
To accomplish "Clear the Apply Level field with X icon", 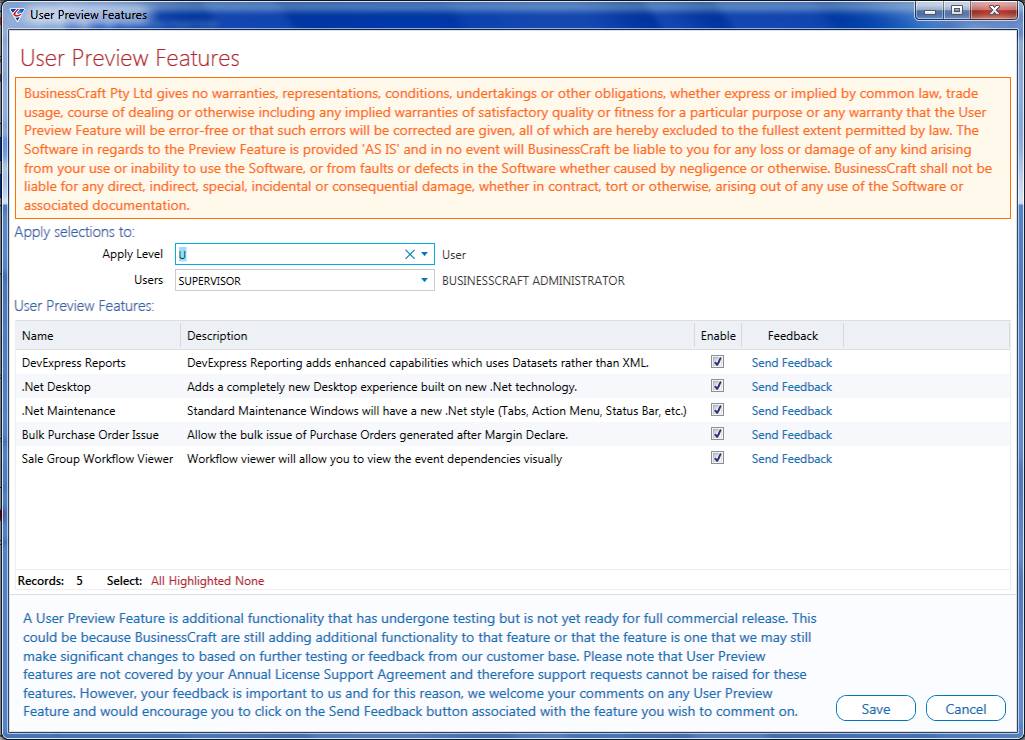I will [x=410, y=254].
